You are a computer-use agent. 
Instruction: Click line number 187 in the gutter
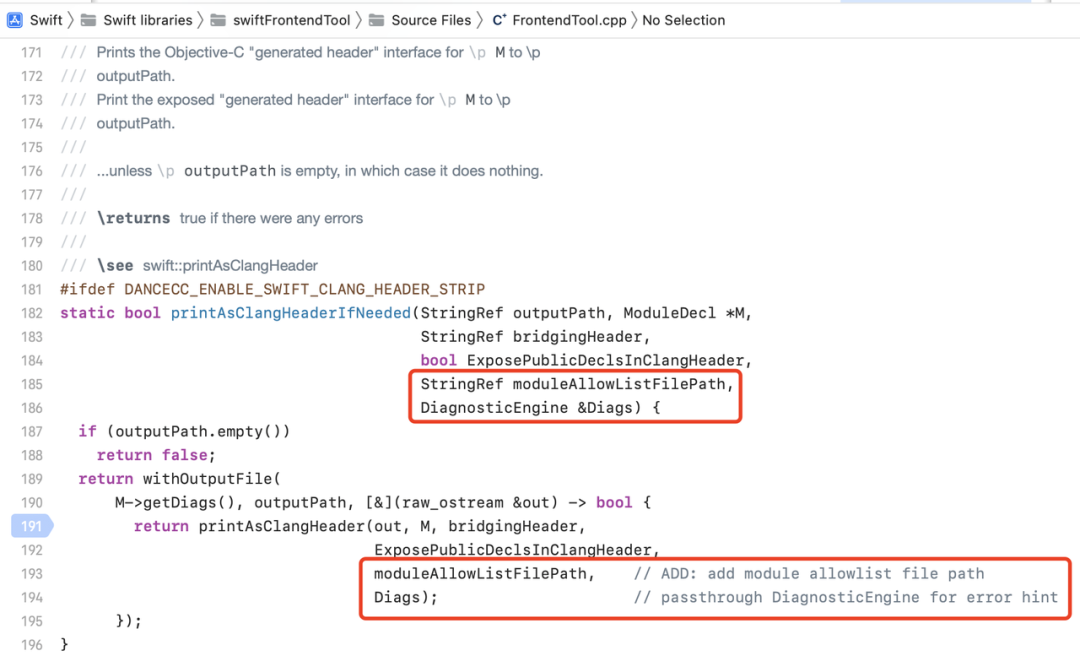point(32,431)
